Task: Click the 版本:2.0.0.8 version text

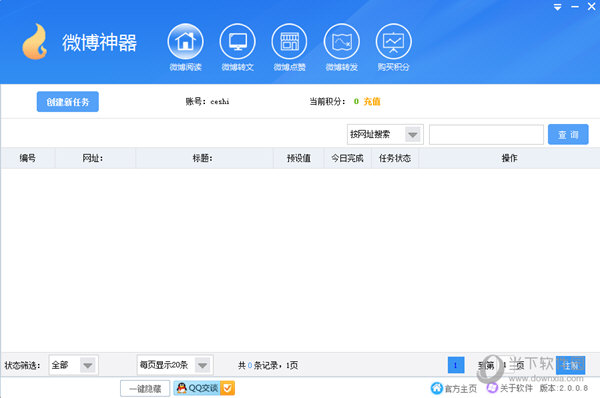Action: 564,388
